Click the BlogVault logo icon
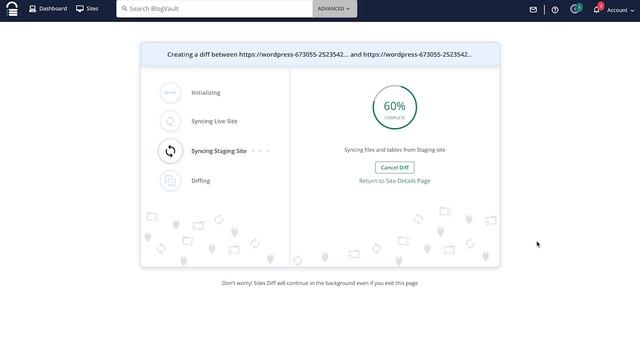640x360 pixels. 13,9
